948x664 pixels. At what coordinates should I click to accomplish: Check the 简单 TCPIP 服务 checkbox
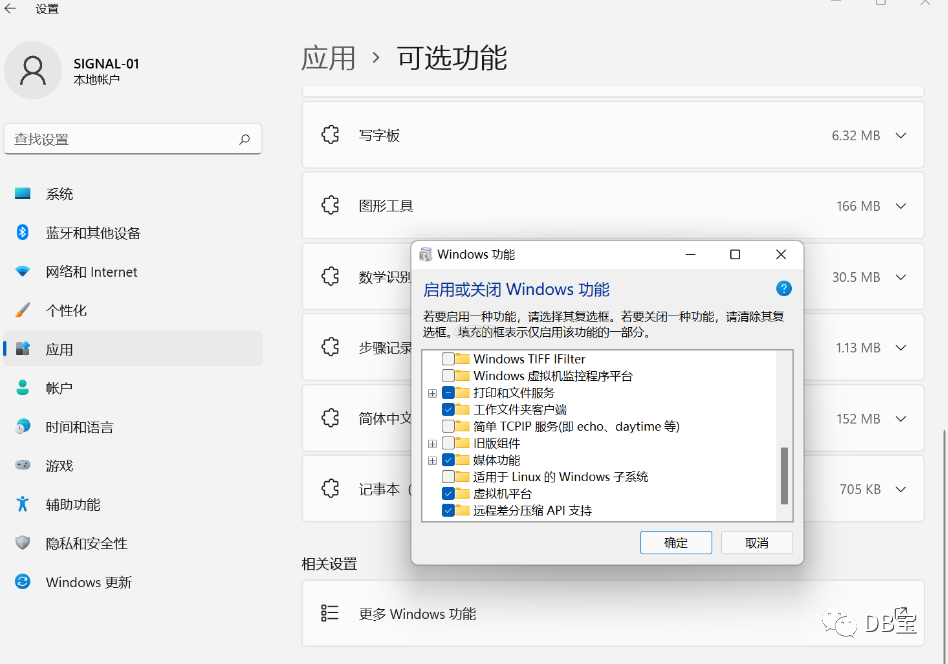(x=448, y=426)
